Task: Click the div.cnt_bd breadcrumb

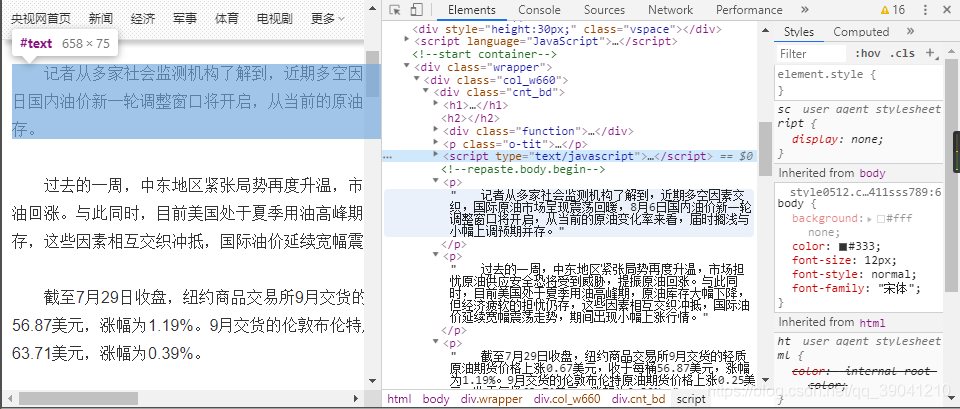Action: coord(639,399)
